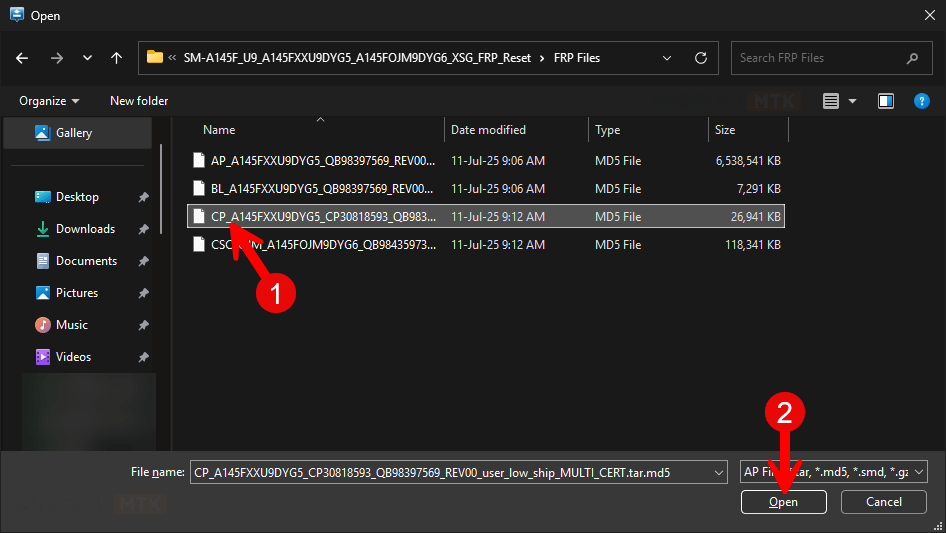Viewport: 946px width, 533px height.
Task: Open the view options dropdown arrow
Action: point(853,101)
